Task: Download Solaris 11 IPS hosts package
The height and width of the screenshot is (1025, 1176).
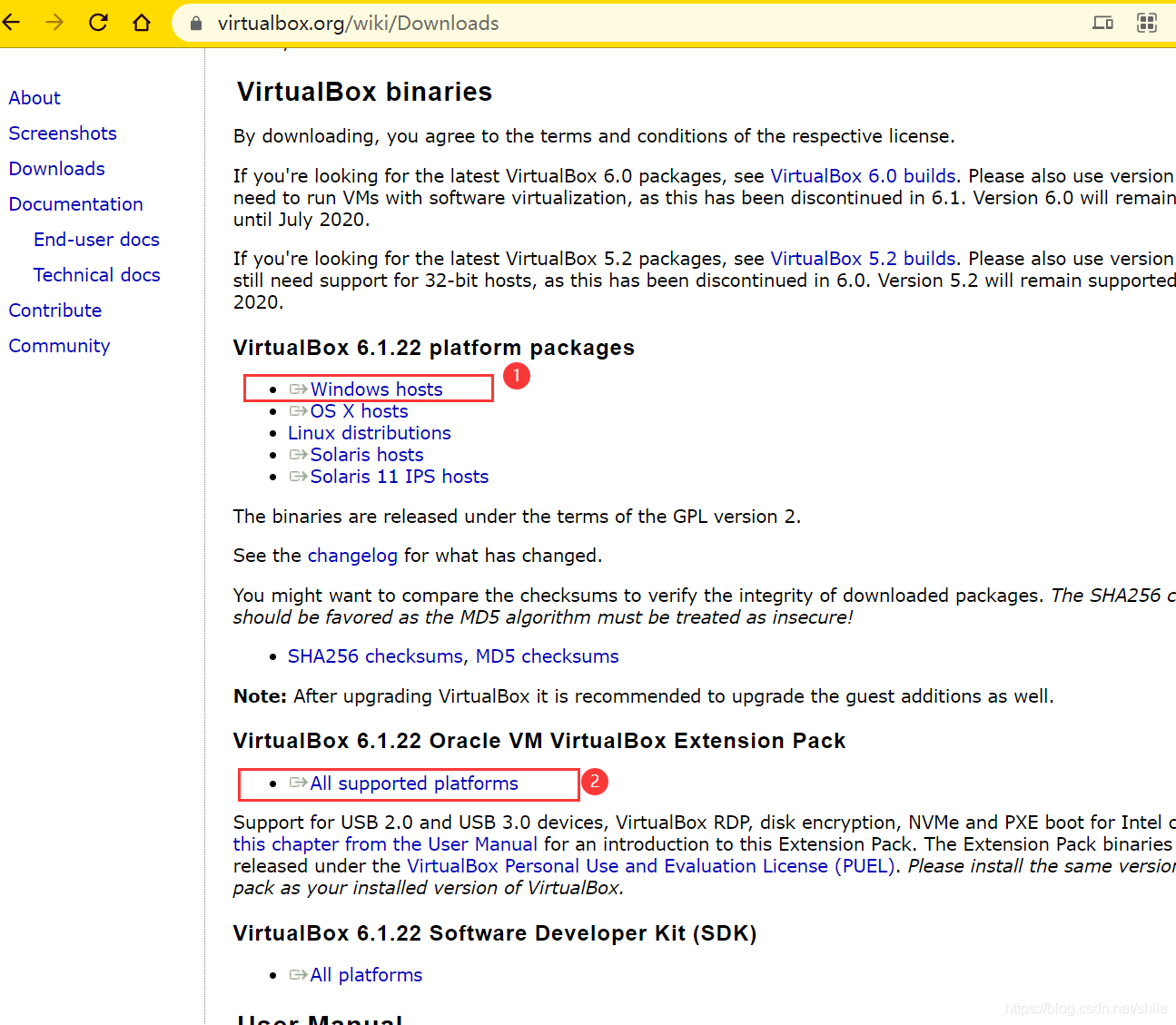Action: point(399,477)
